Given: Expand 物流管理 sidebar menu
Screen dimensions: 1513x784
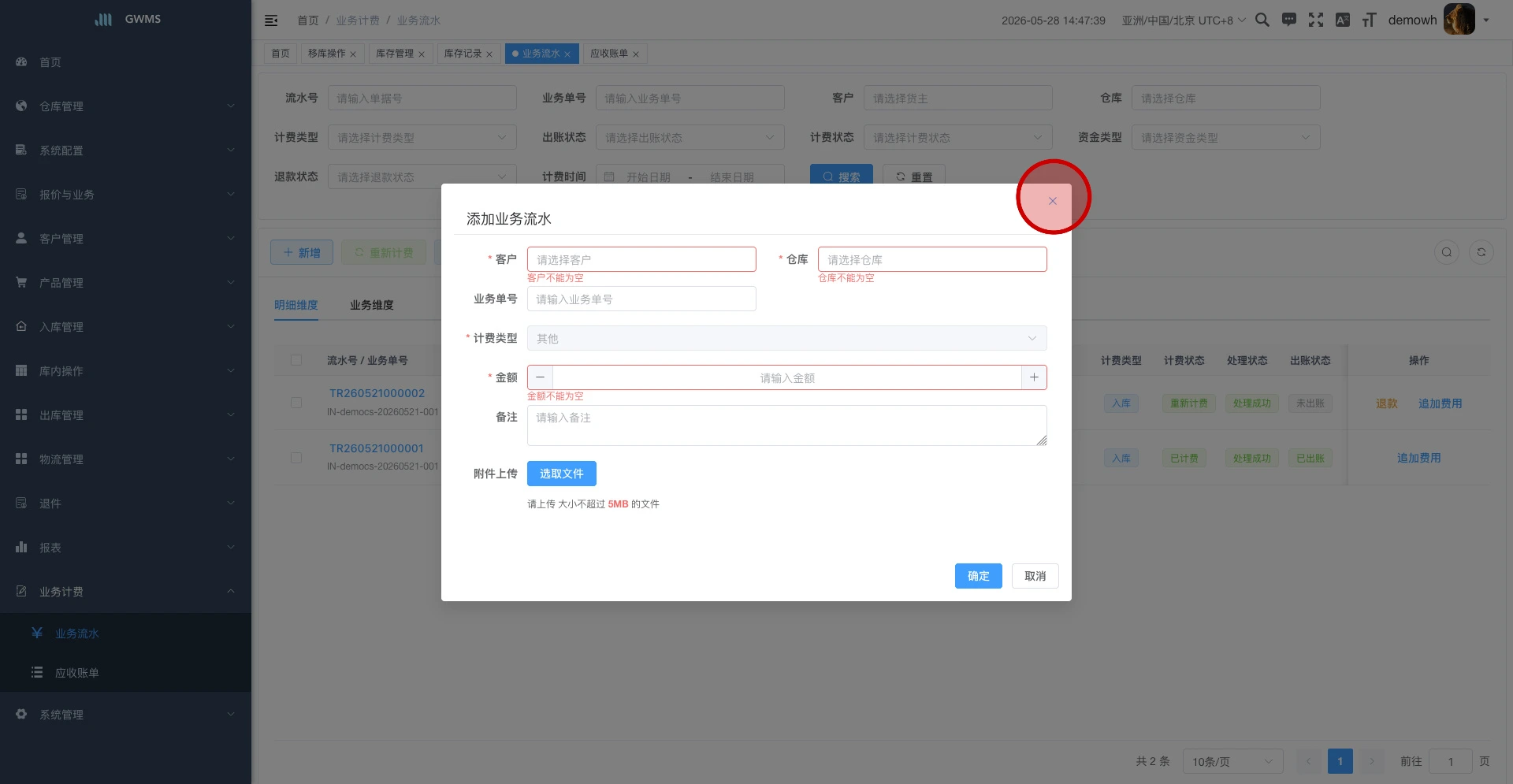Looking at the screenshot, I should tap(126, 459).
